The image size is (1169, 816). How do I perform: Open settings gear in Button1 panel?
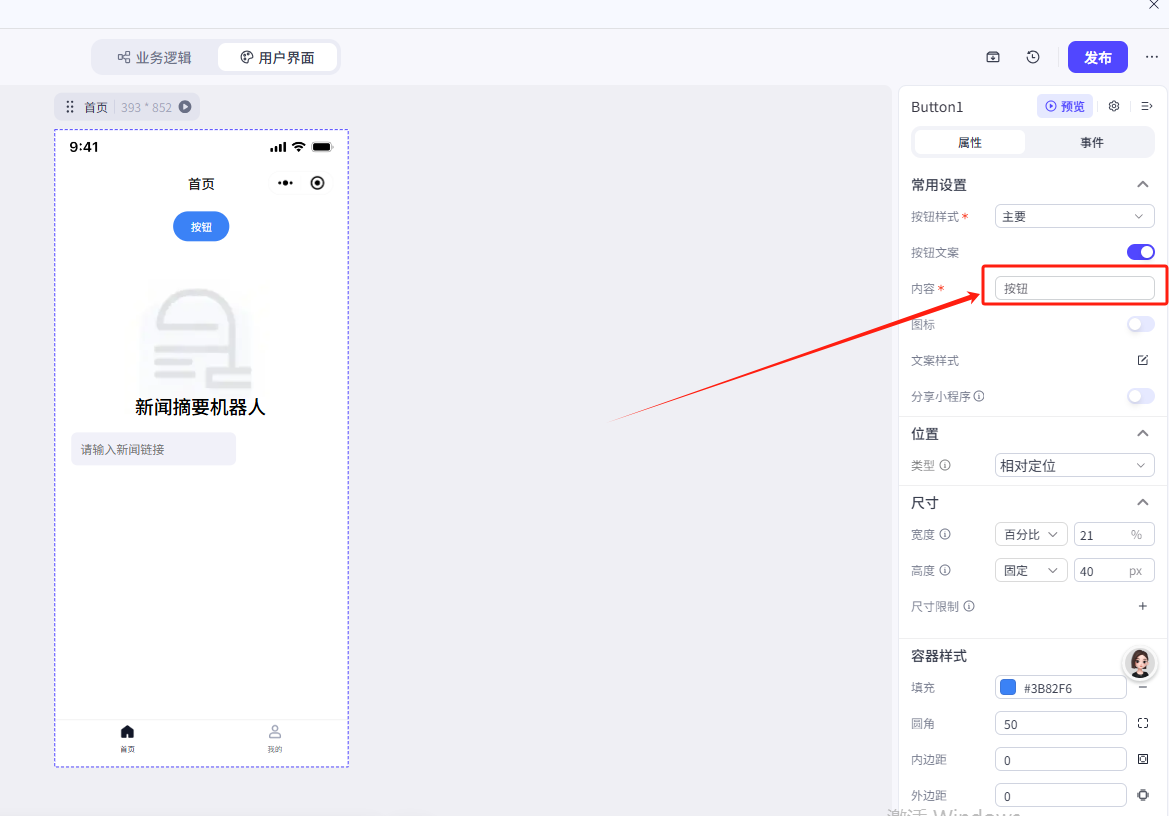pyautogui.click(x=1114, y=106)
